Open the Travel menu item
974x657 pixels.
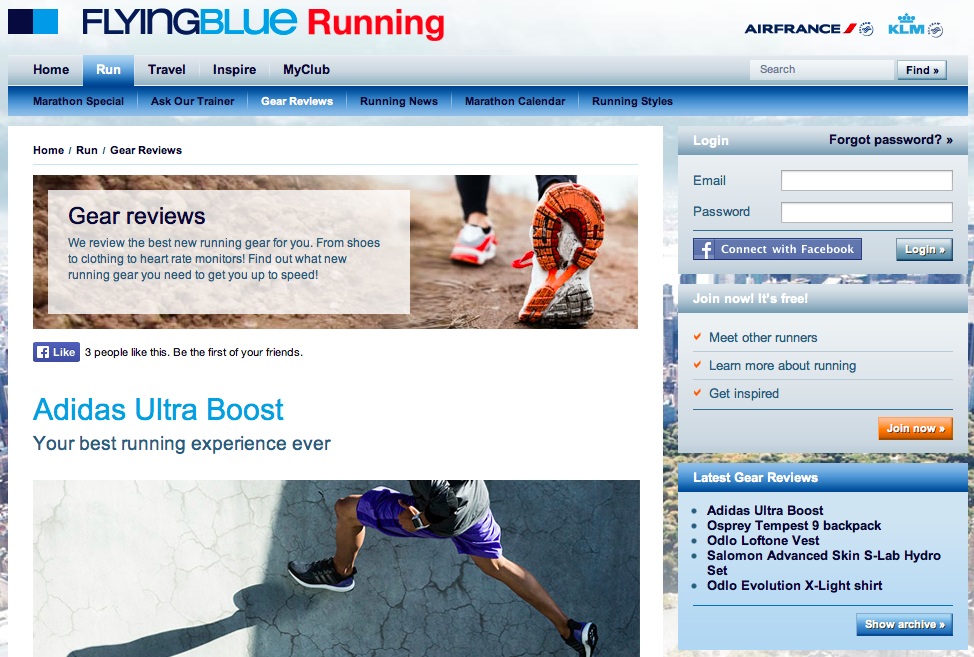166,70
